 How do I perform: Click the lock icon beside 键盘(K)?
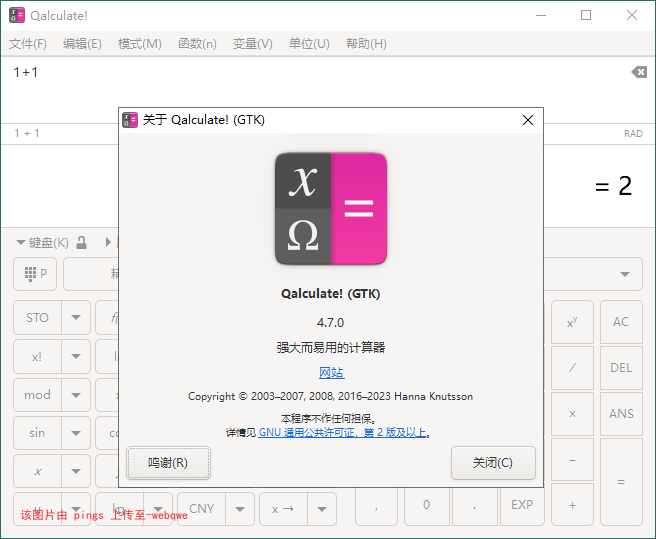point(82,242)
